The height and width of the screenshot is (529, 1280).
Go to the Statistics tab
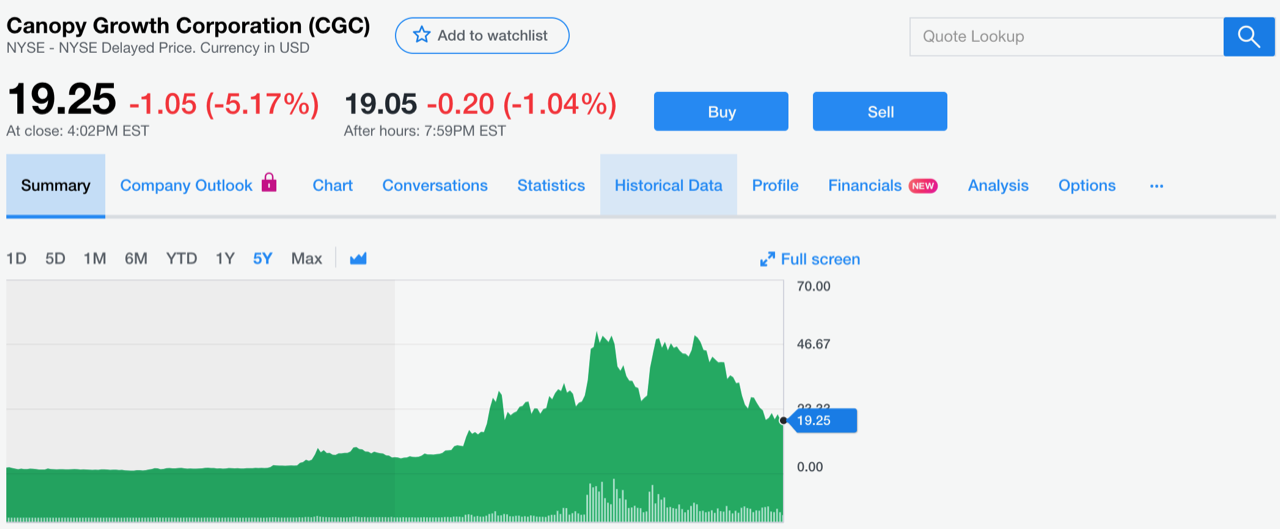click(551, 185)
